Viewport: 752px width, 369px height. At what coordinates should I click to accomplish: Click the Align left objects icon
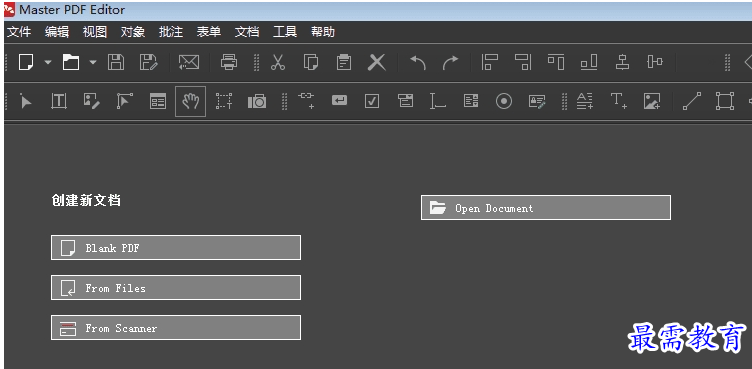click(490, 62)
